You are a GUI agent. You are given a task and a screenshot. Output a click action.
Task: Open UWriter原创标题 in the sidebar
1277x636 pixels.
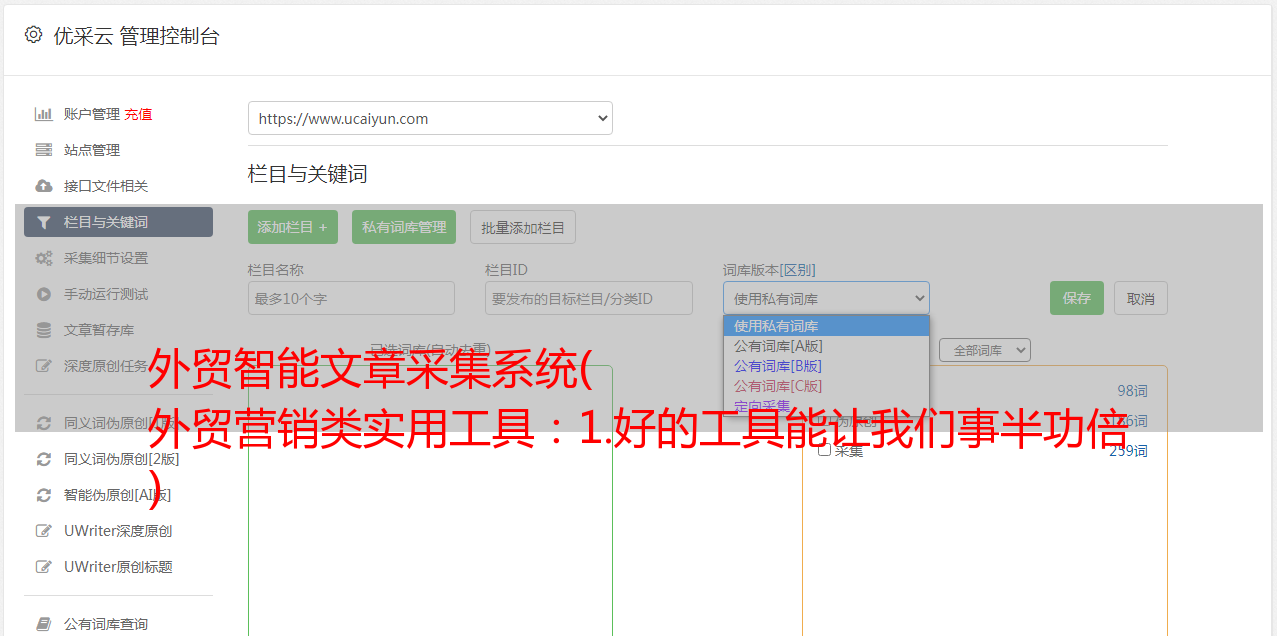118,567
